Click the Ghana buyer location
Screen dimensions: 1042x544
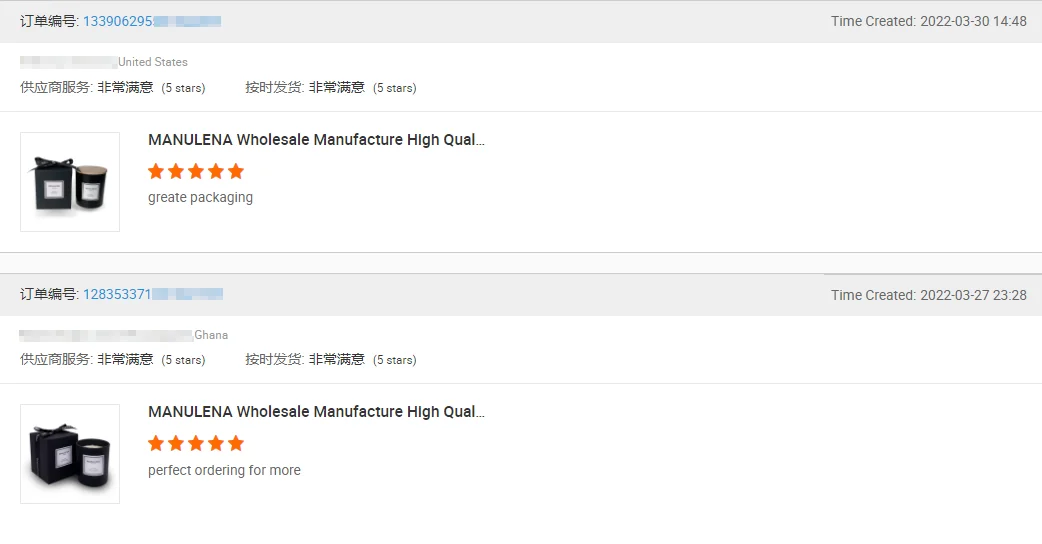tap(211, 335)
